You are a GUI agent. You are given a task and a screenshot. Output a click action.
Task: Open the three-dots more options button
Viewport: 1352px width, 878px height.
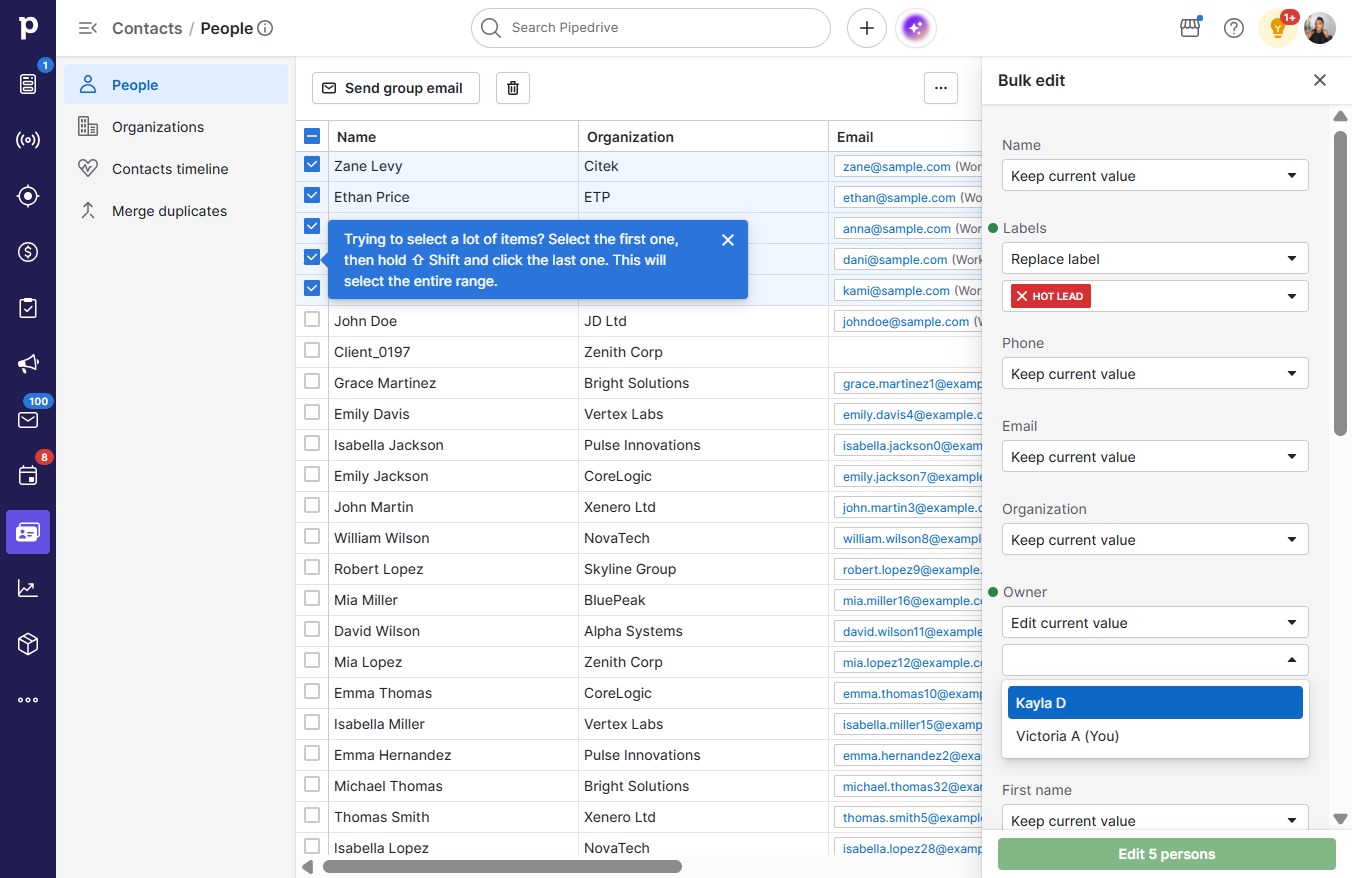point(941,88)
